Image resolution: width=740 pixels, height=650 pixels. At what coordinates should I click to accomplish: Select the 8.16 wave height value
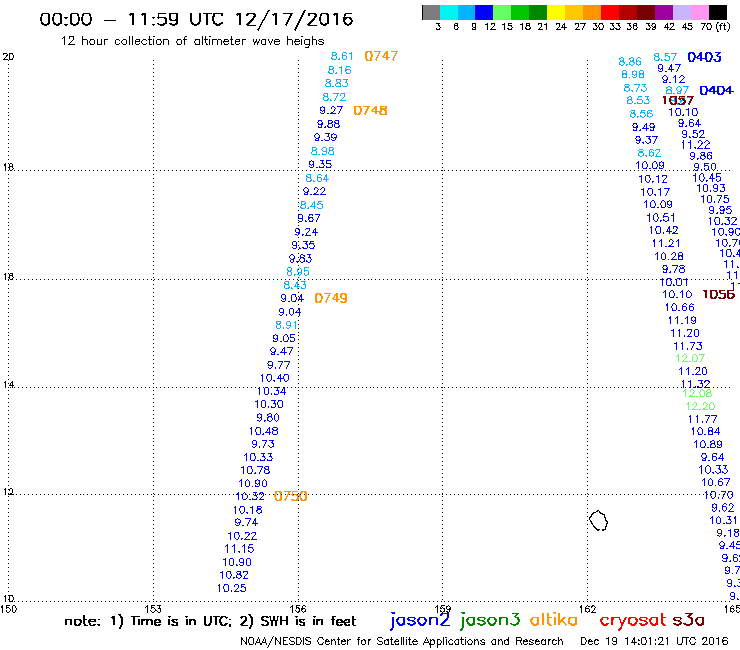pyautogui.click(x=340, y=70)
